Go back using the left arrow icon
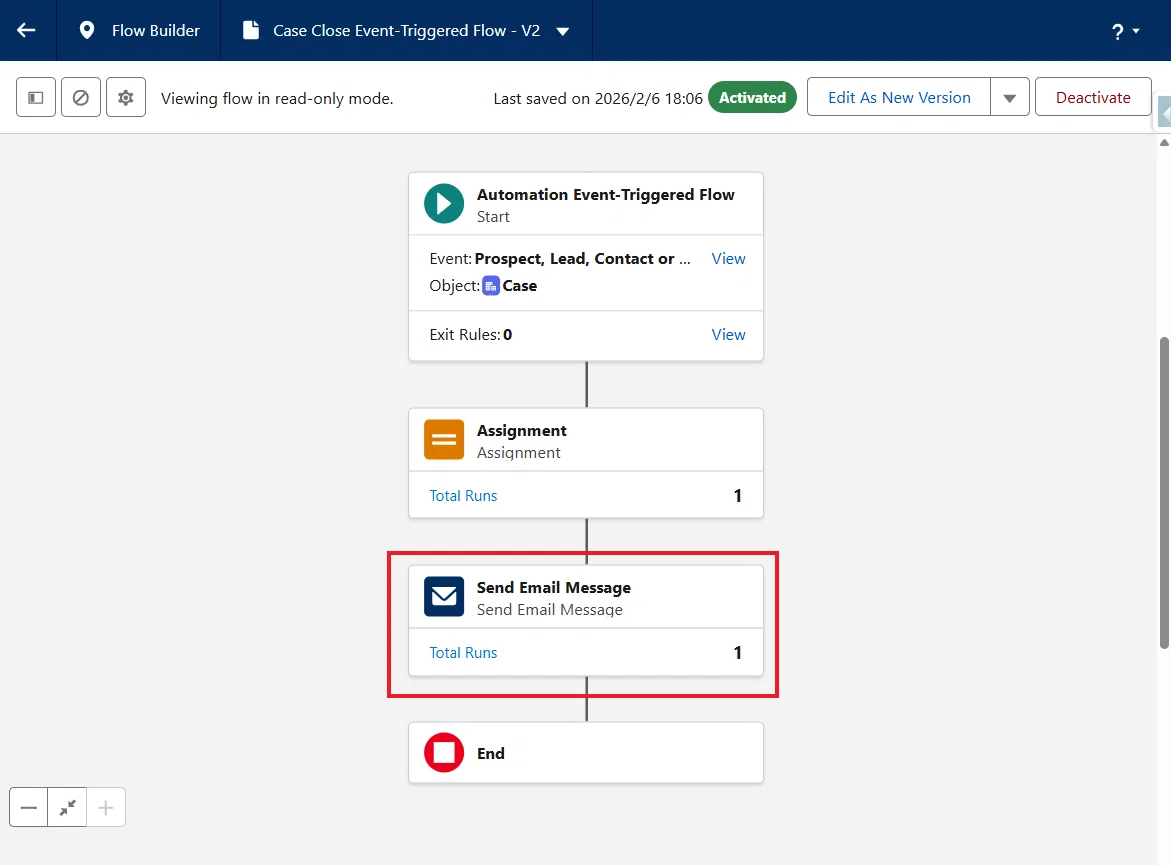The width and height of the screenshot is (1171, 865). coord(27,31)
